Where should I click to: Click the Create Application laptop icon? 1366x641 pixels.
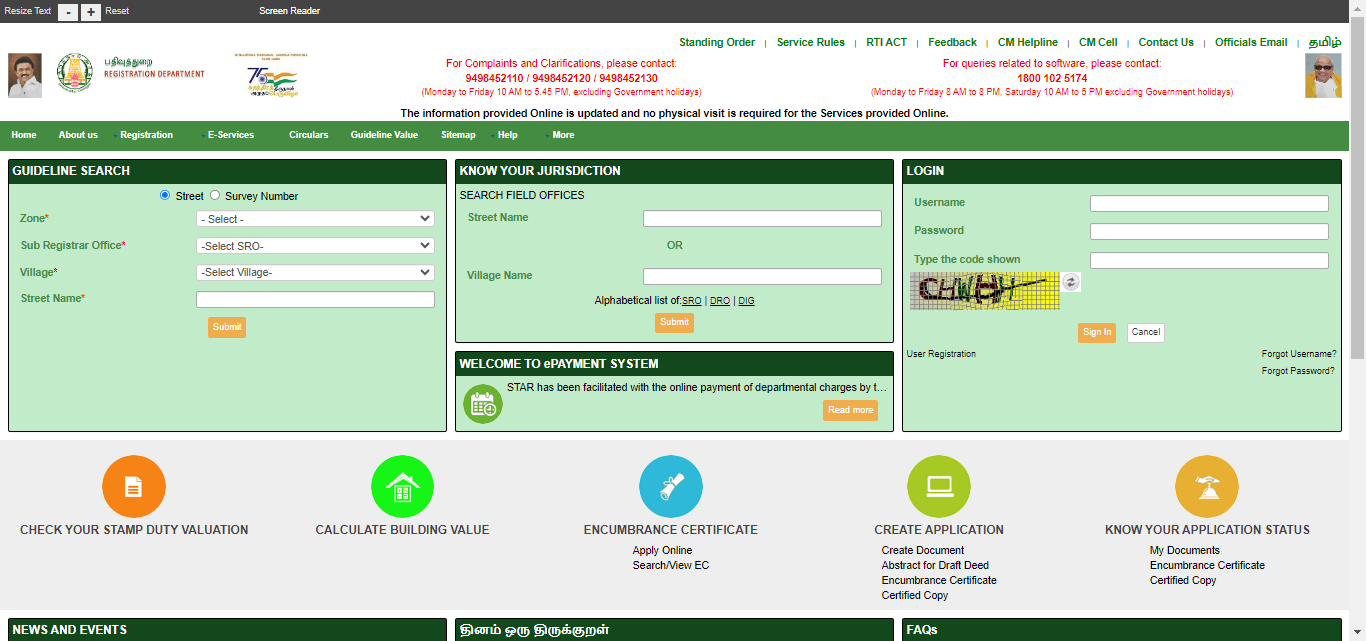click(x=938, y=486)
